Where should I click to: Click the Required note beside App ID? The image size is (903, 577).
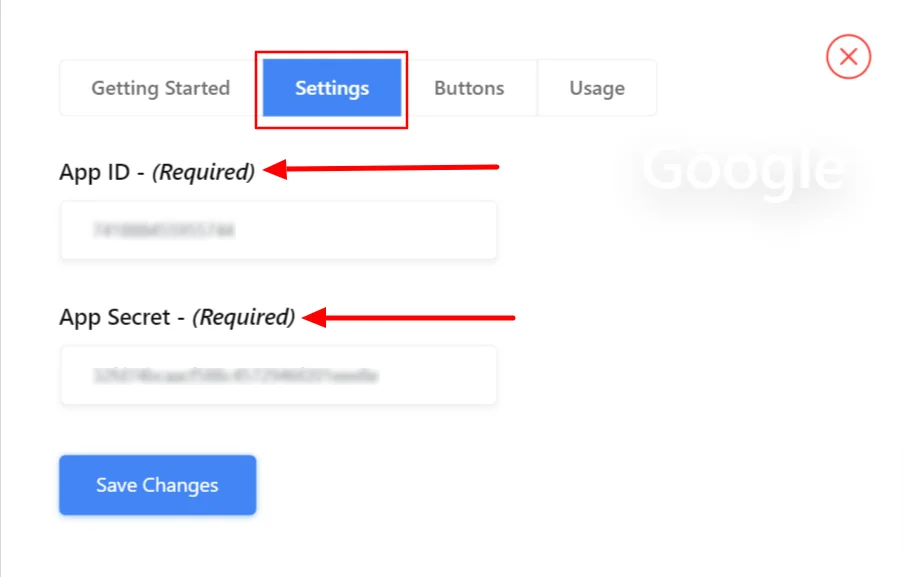(x=203, y=172)
